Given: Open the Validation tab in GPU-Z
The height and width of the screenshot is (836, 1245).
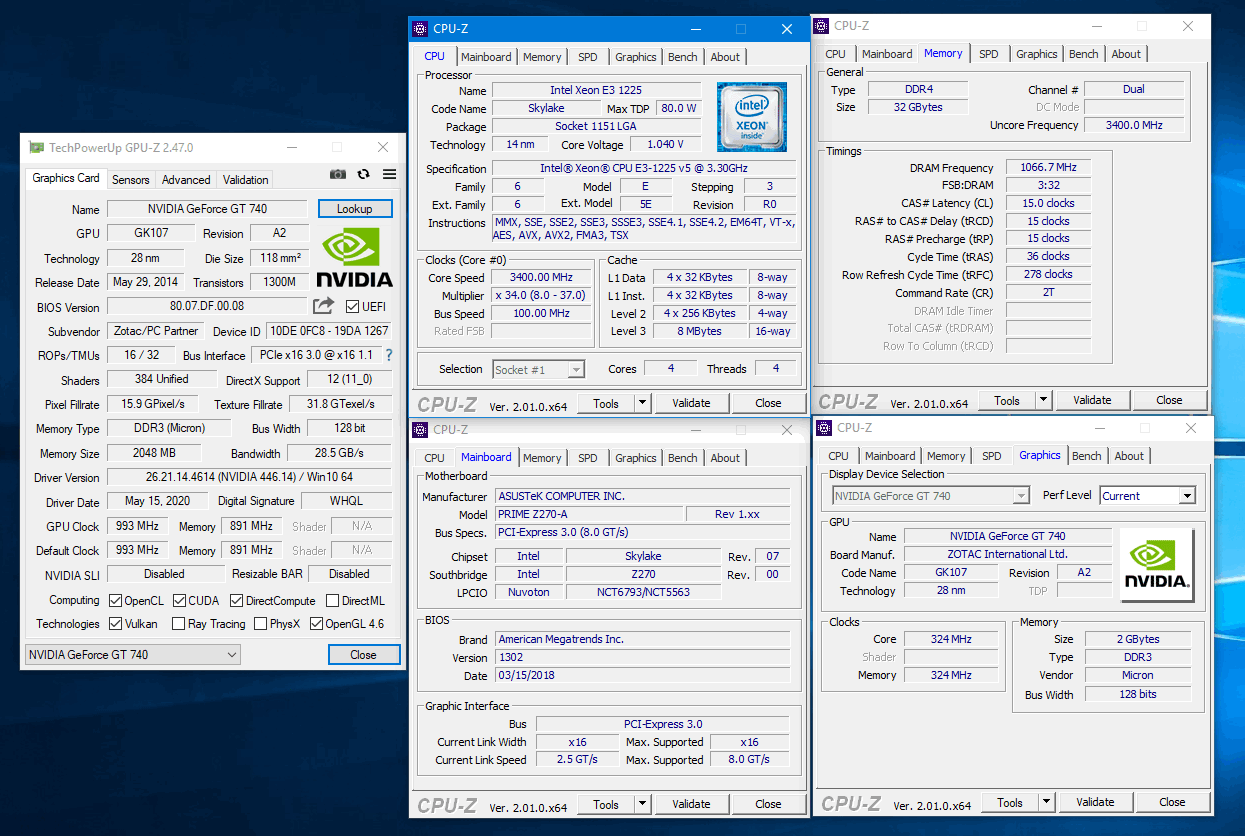Looking at the screenshot, I should (246, 180).
